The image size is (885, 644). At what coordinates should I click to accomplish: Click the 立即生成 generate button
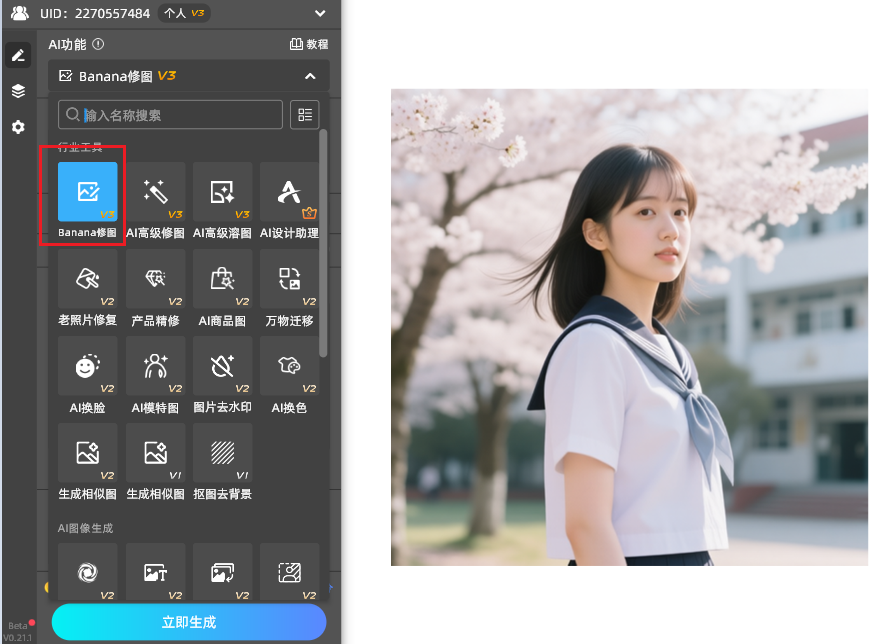[189, 622]
